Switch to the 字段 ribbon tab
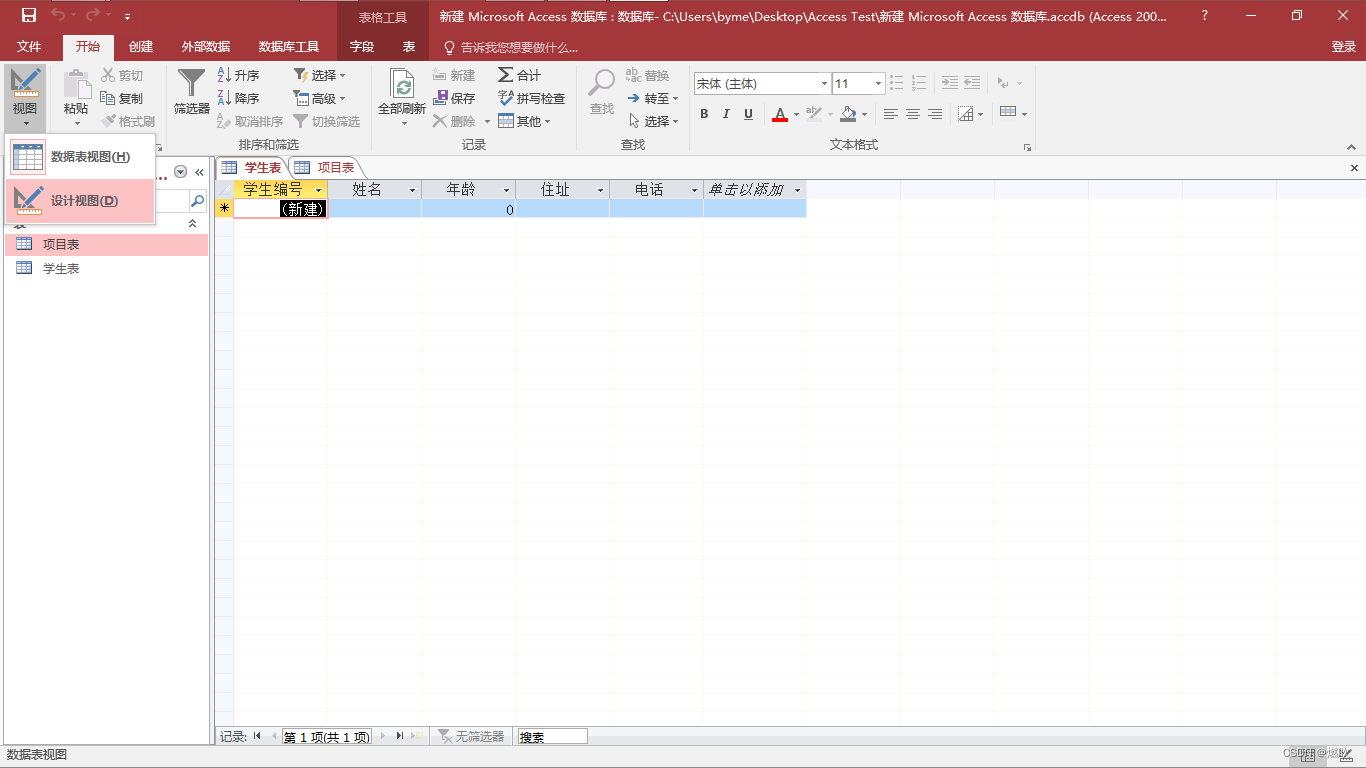 [362, 47]
